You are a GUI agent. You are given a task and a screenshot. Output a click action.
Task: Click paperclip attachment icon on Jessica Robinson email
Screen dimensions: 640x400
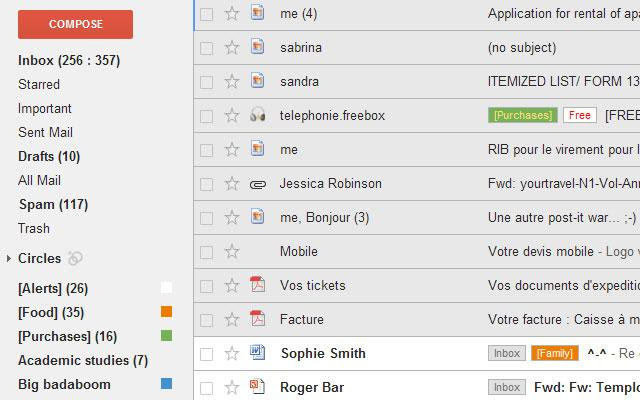click(257, 184)
